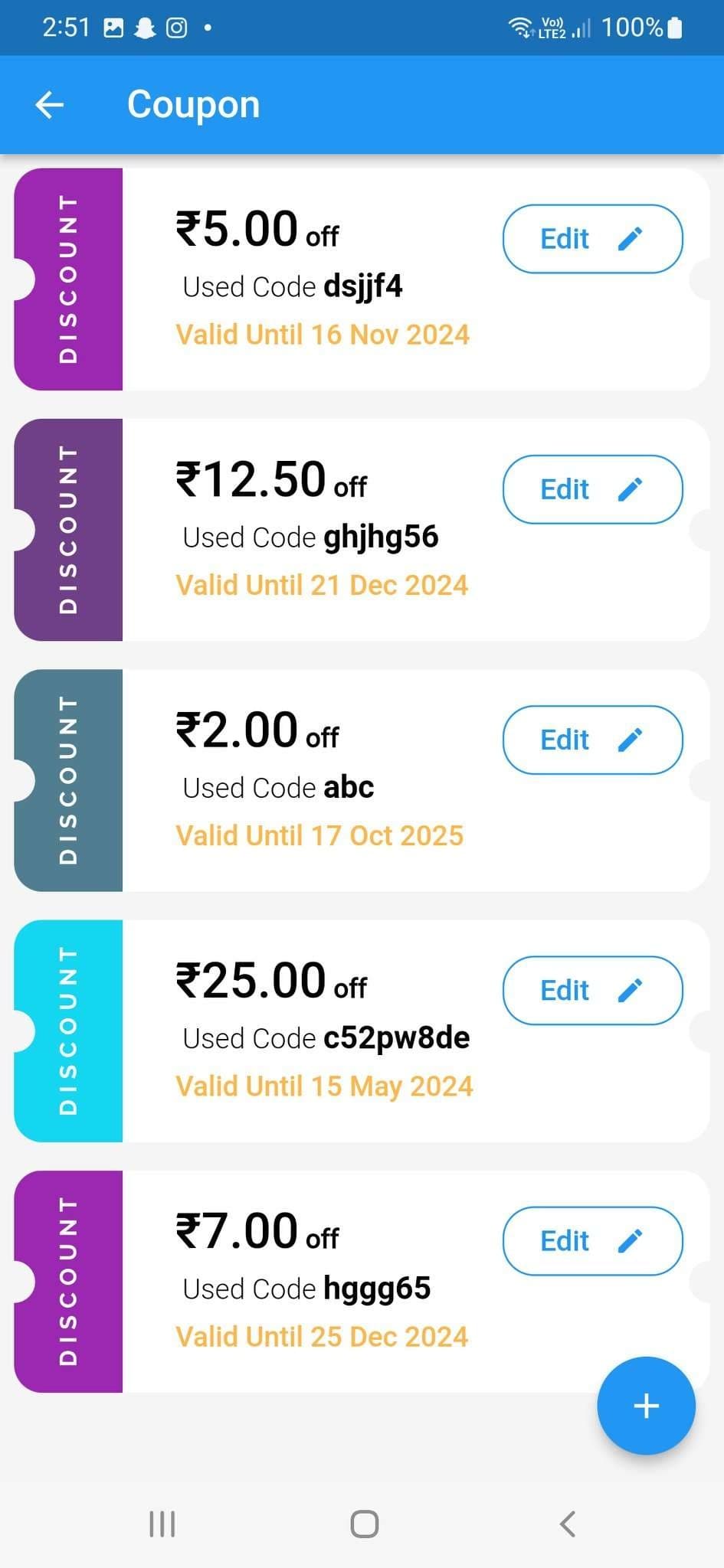
Task: Tap pencil icon on ₹12.50 off coupon
Action: [630, 489]
